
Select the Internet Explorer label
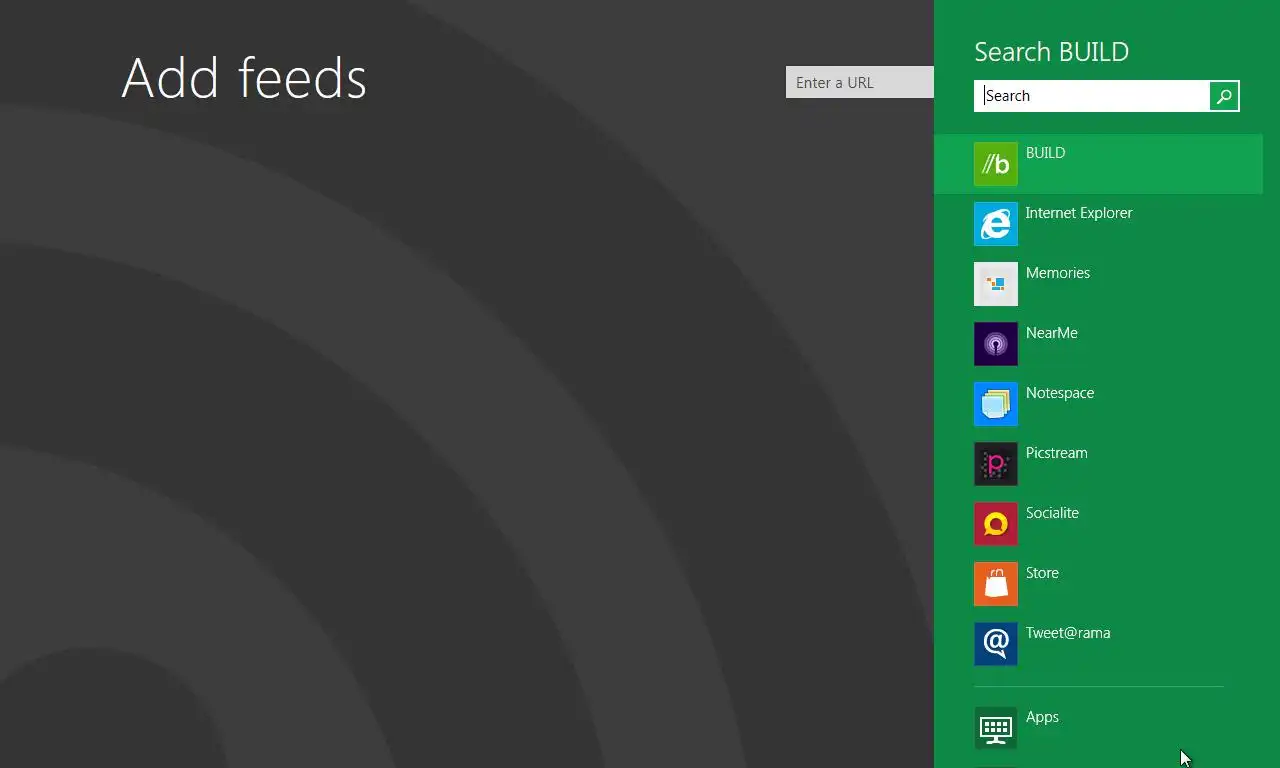(1079, 213)
